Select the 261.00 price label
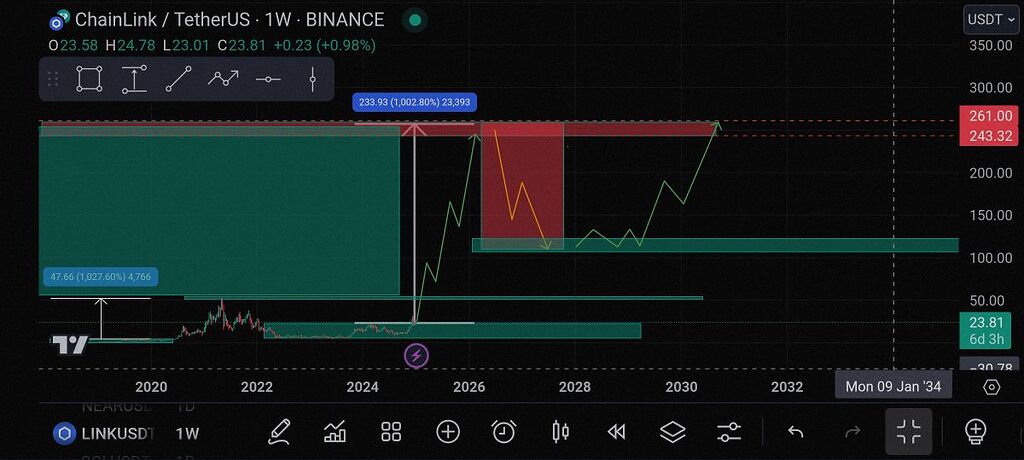The height and width of the screenshot is (460, 1024). 991,116
